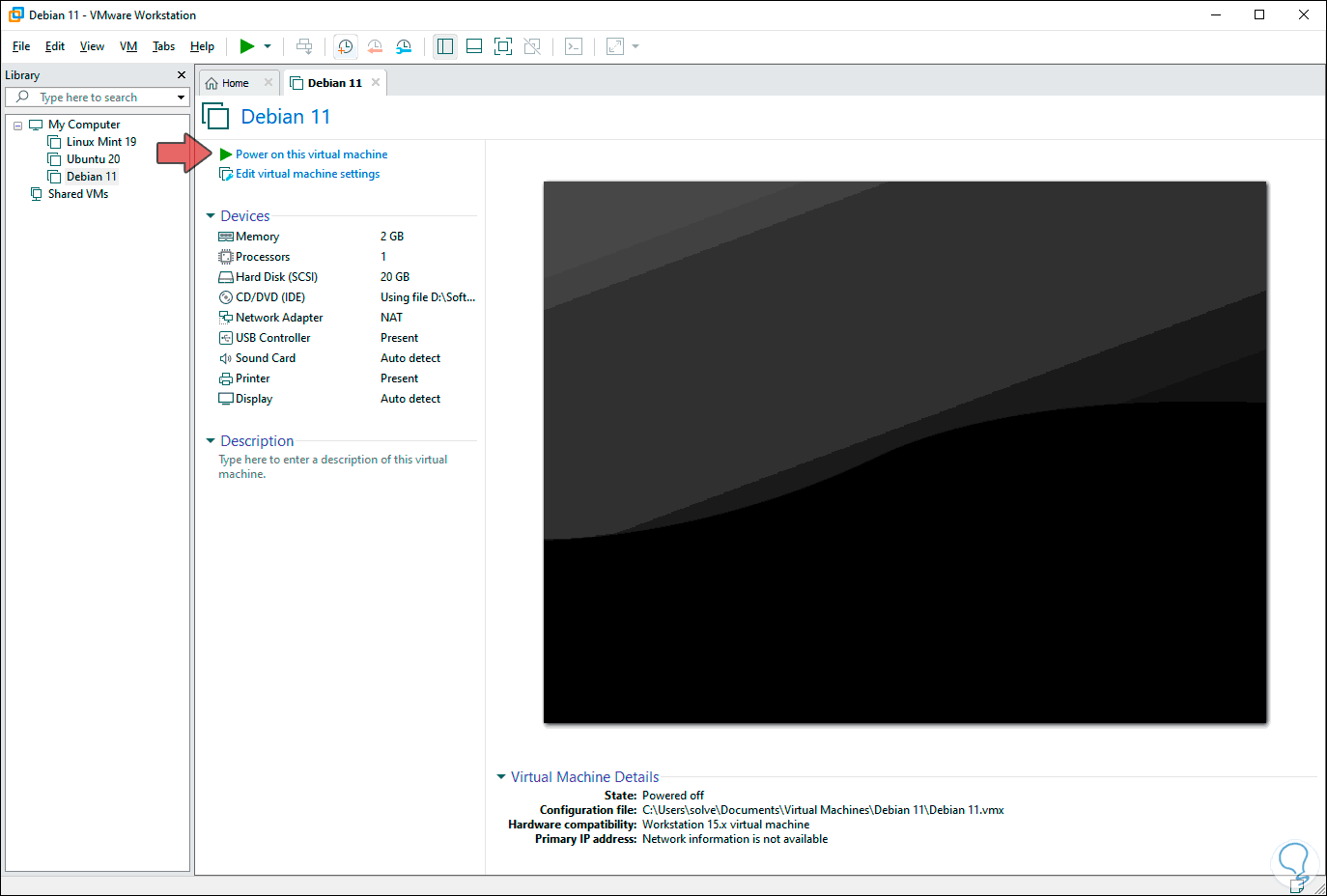Open the View menu
Screen dimensions: 1327x896
coord(92,46)
